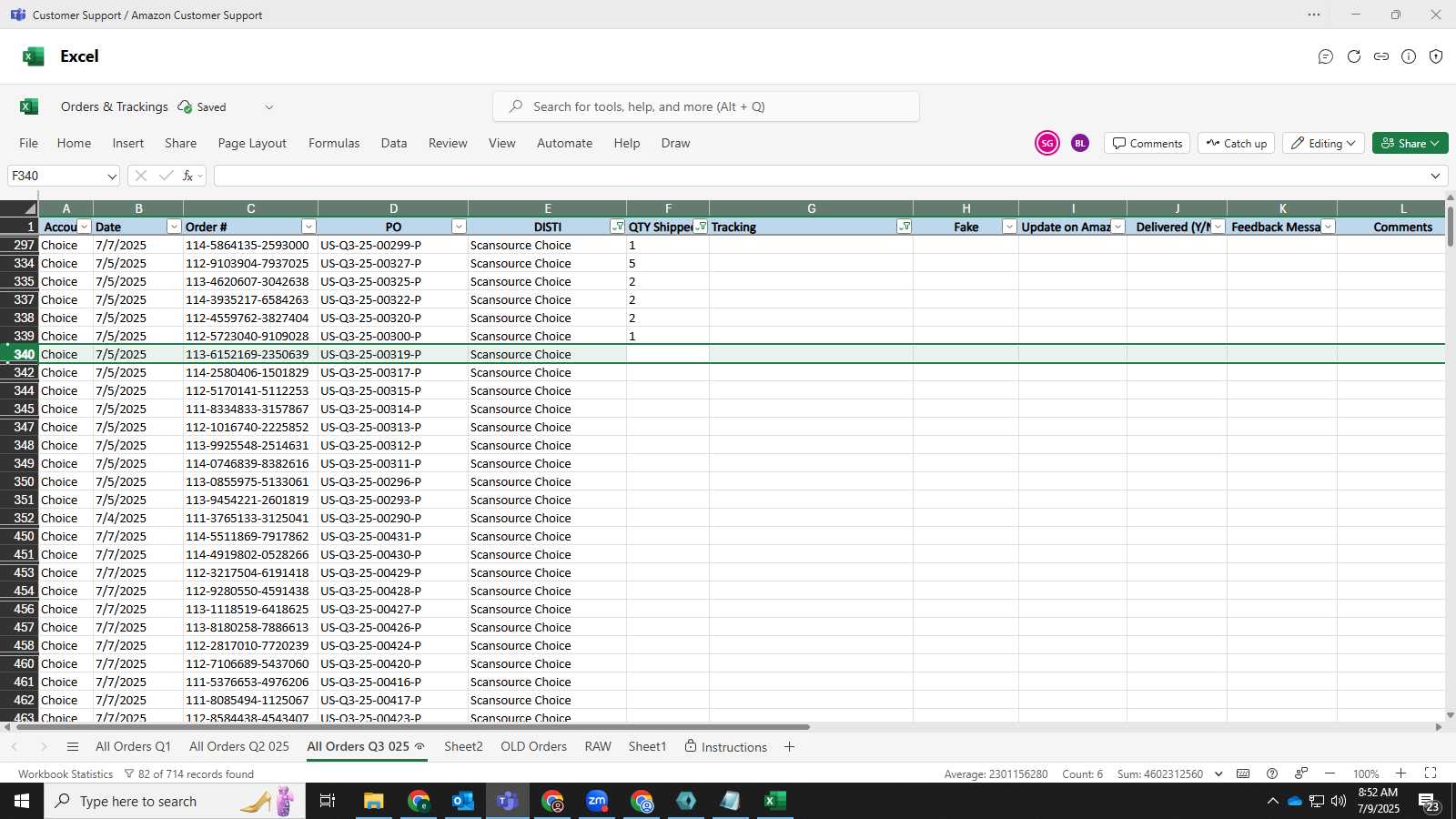Open the Home ribbon tab

click(74, 143)
